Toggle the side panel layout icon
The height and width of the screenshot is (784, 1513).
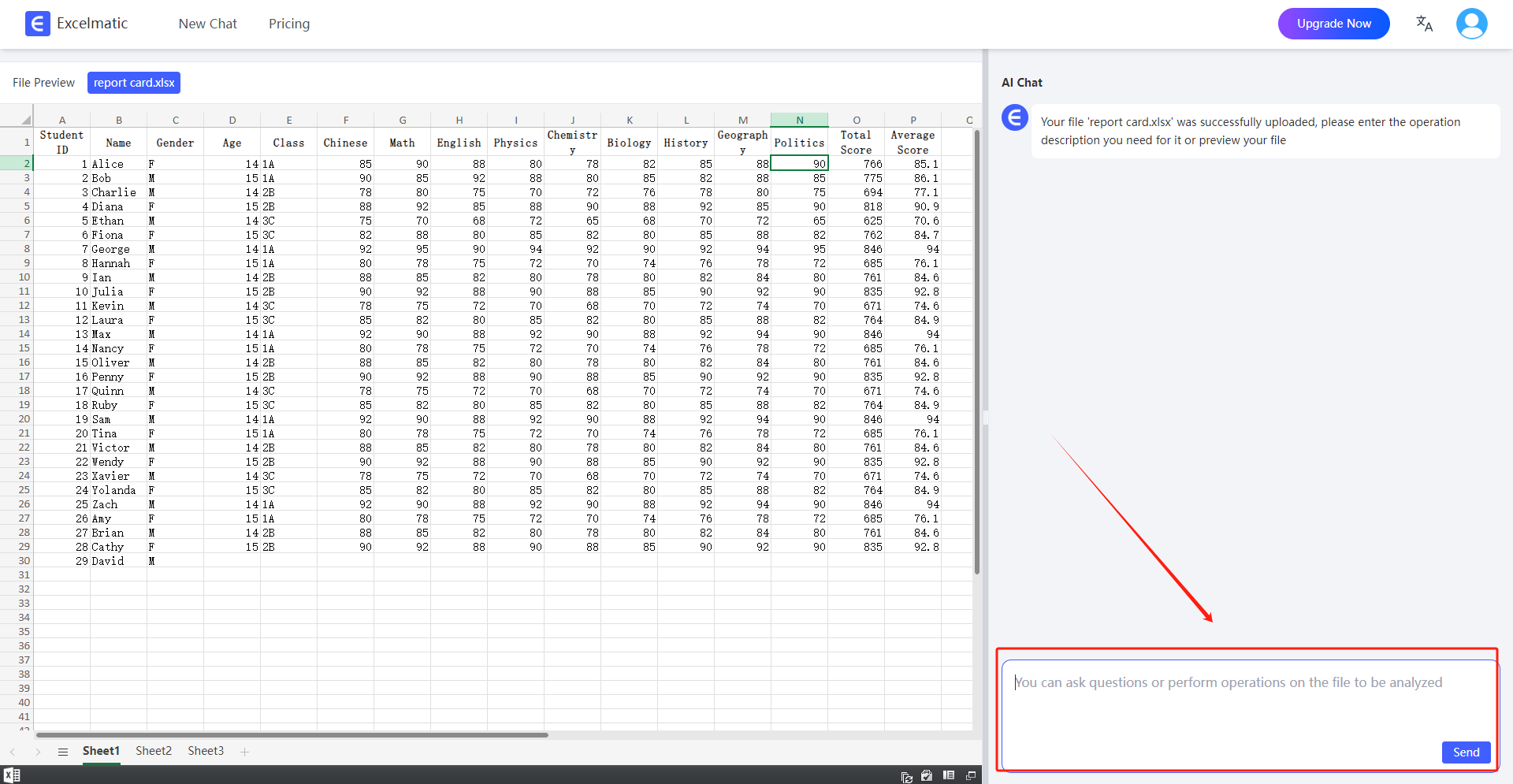(949, 775)
